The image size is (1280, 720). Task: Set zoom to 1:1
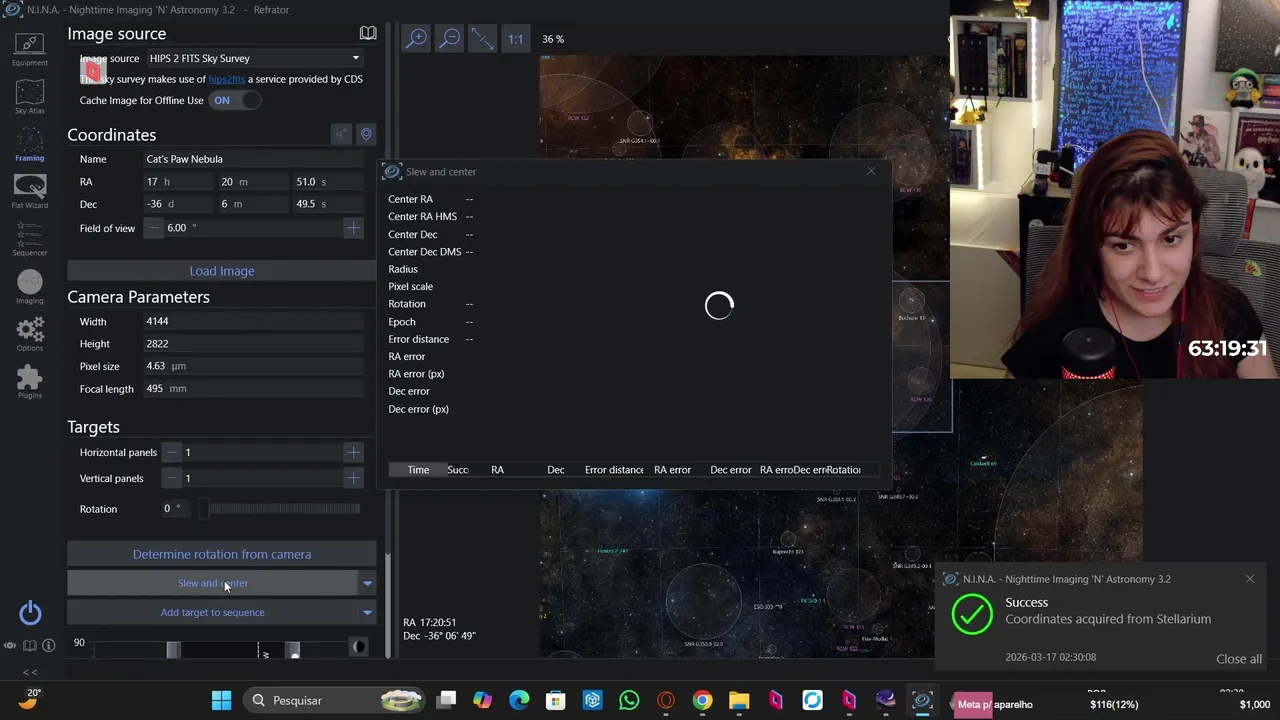515,39
